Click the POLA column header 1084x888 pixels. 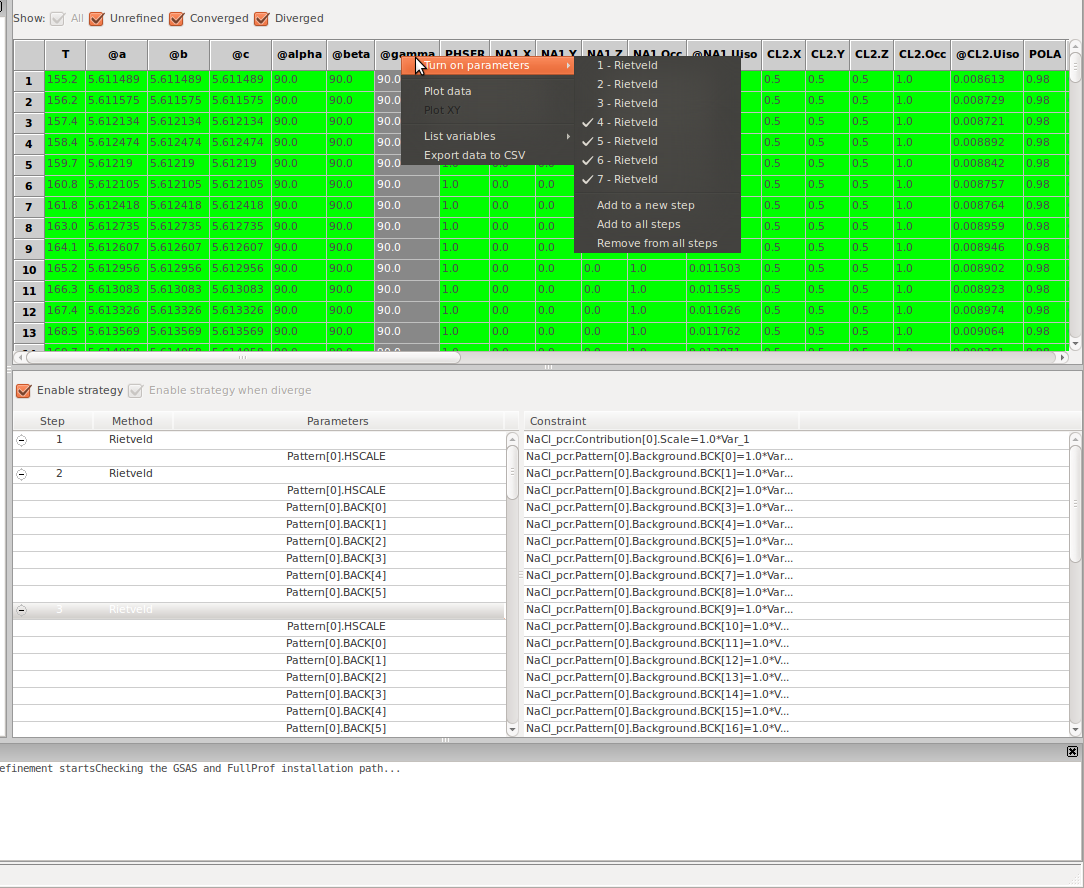click(1045, 55)
